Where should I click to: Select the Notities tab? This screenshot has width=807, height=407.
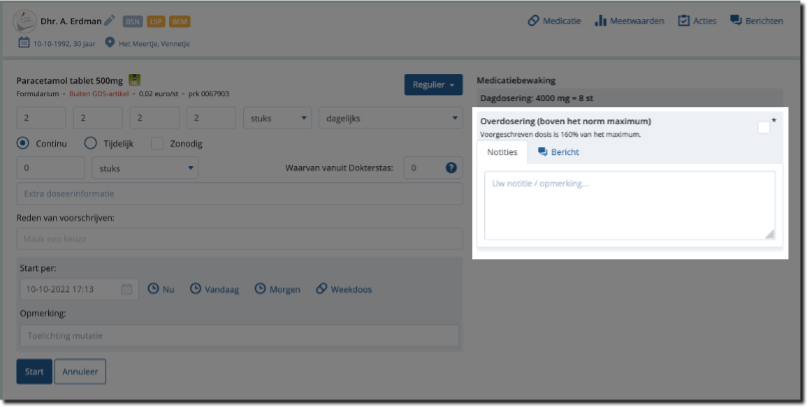point(502,152)
